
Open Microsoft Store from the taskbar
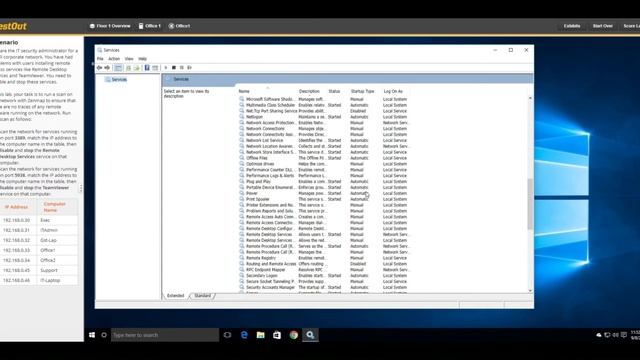click(277, 335)
